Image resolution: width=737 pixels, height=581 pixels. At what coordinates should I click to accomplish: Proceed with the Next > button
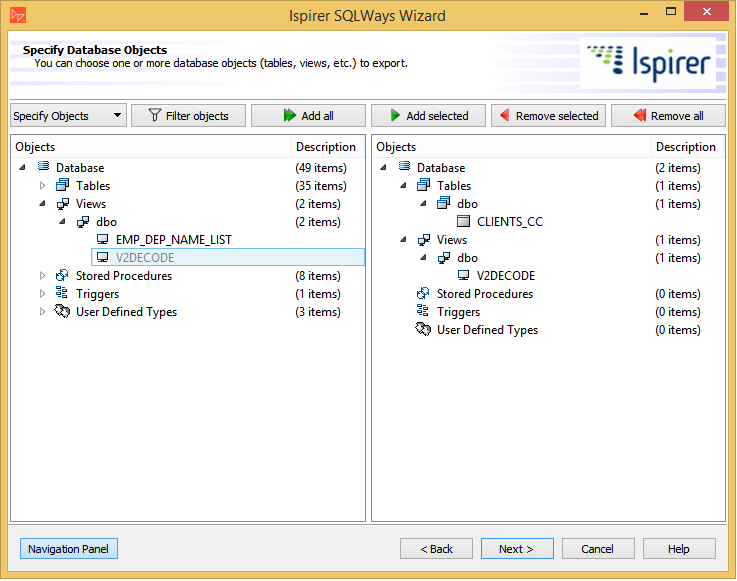517,549
